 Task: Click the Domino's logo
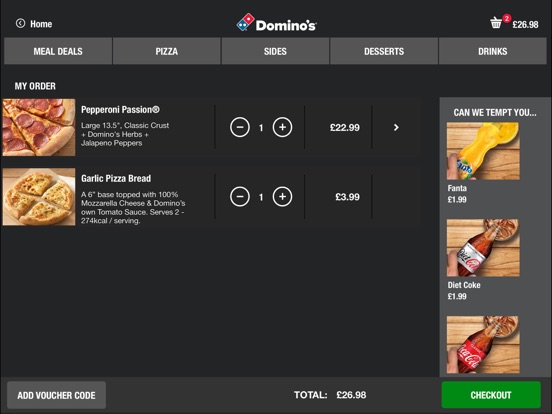point(276,23)
